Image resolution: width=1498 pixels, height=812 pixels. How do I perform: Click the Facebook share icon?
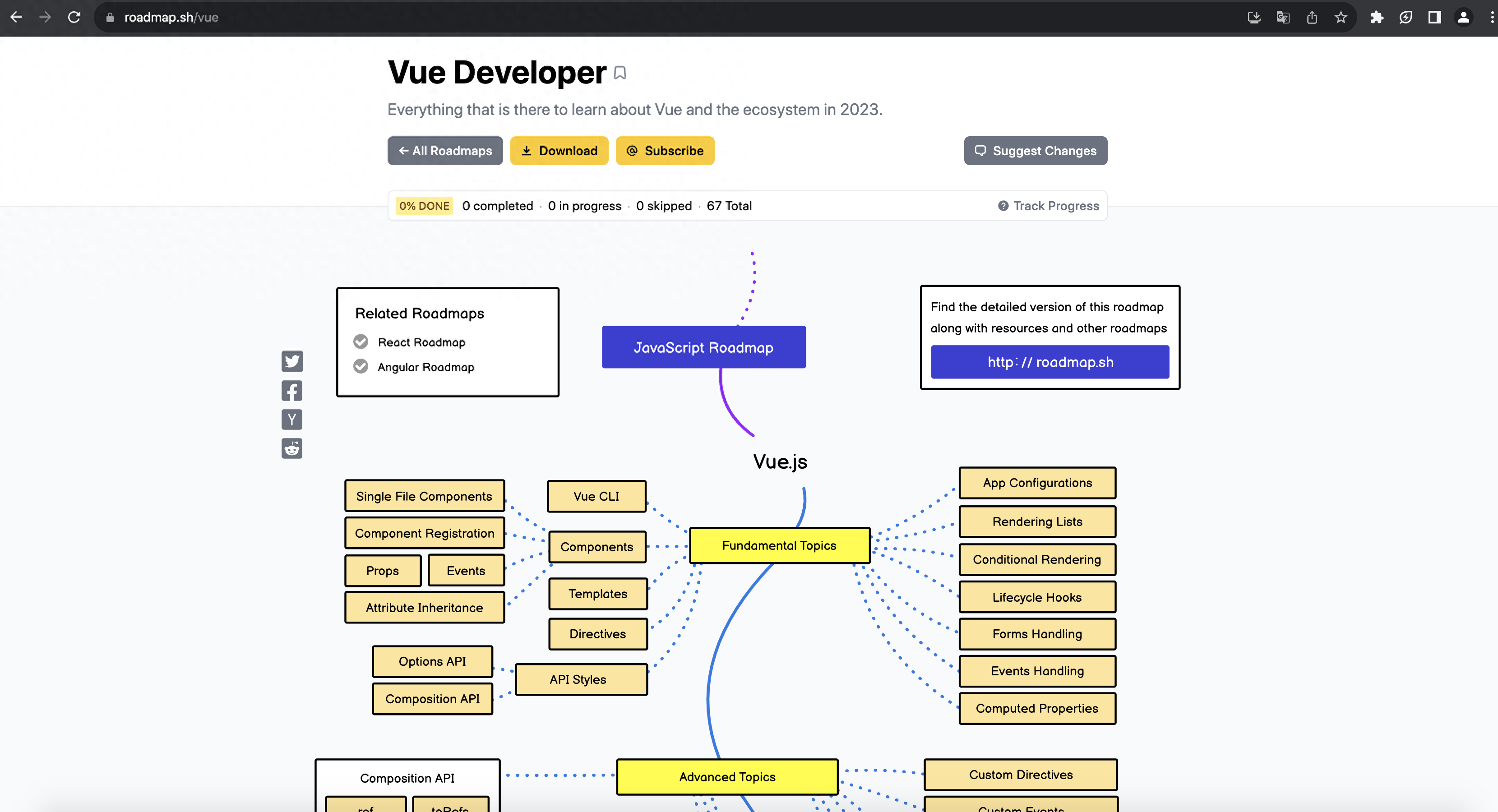click(291, 390)
